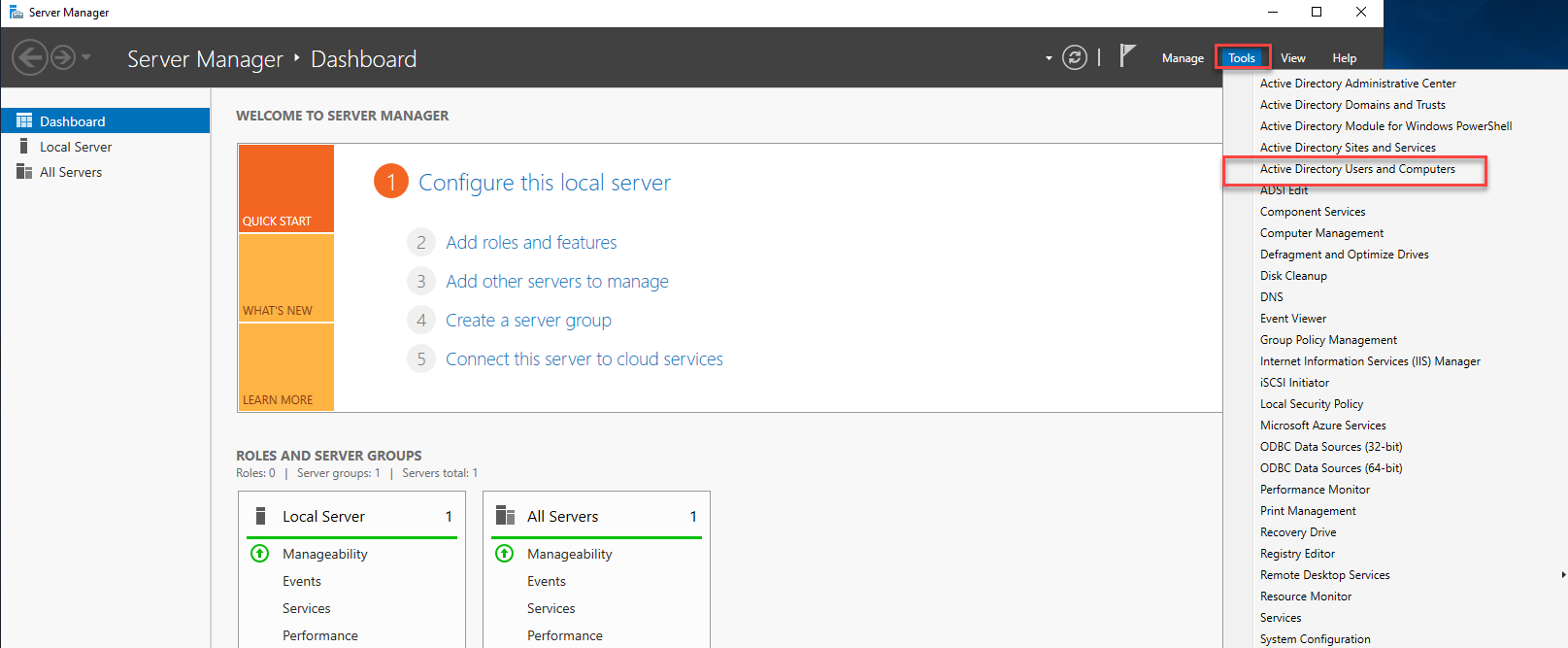Open Services in Local Server tile
This screenshot has width=1568, height=648.
pyautogui.click(x=307, y=608)
